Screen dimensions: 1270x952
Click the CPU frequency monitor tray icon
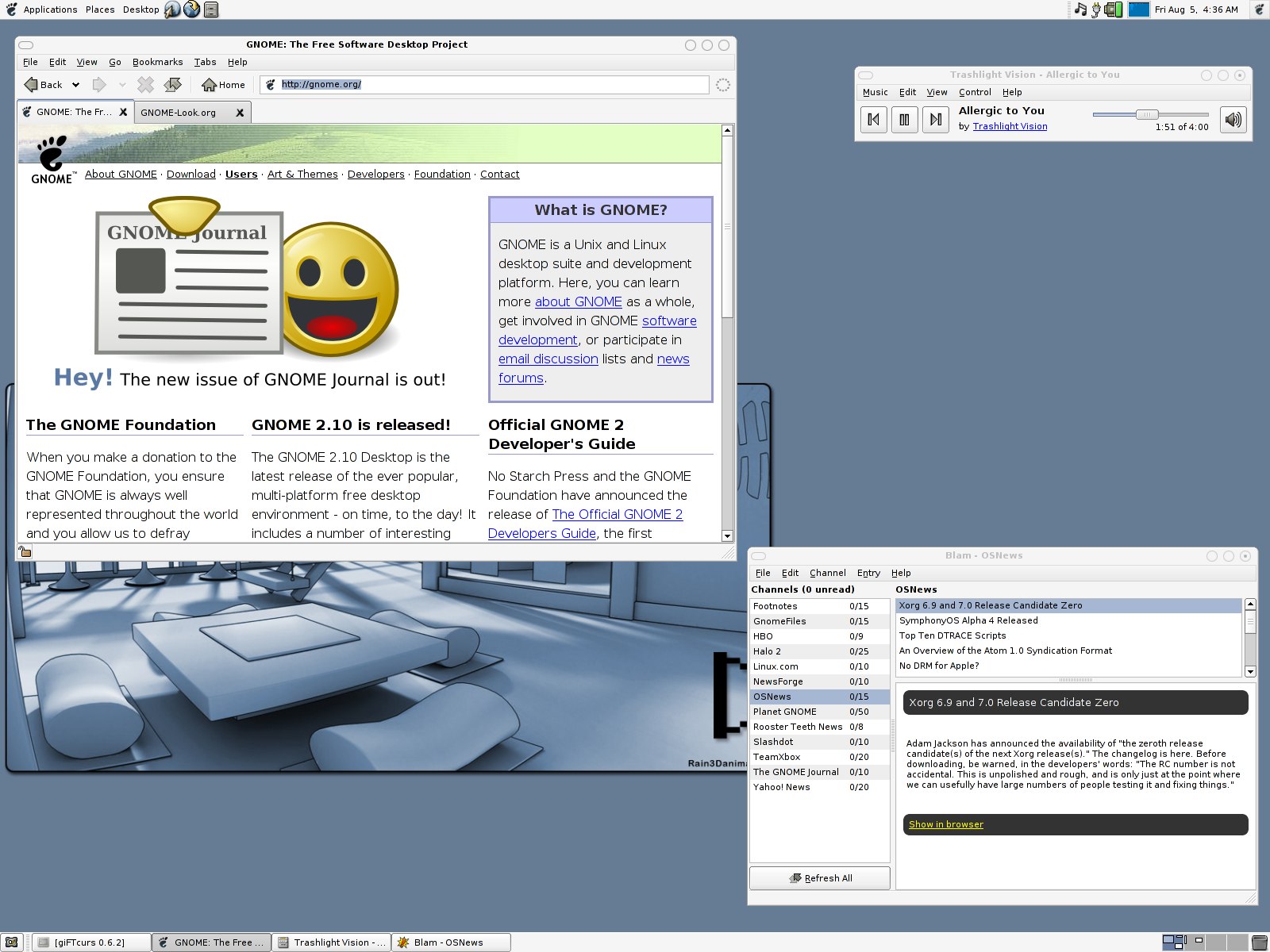[x=1114, y=10]
